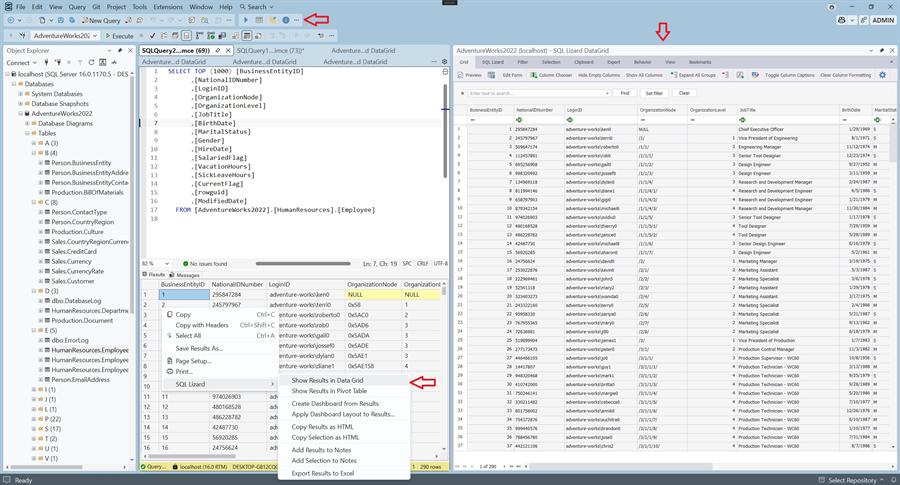Select Export Results to Excel
900x485 pixels.
click(323, 473)
